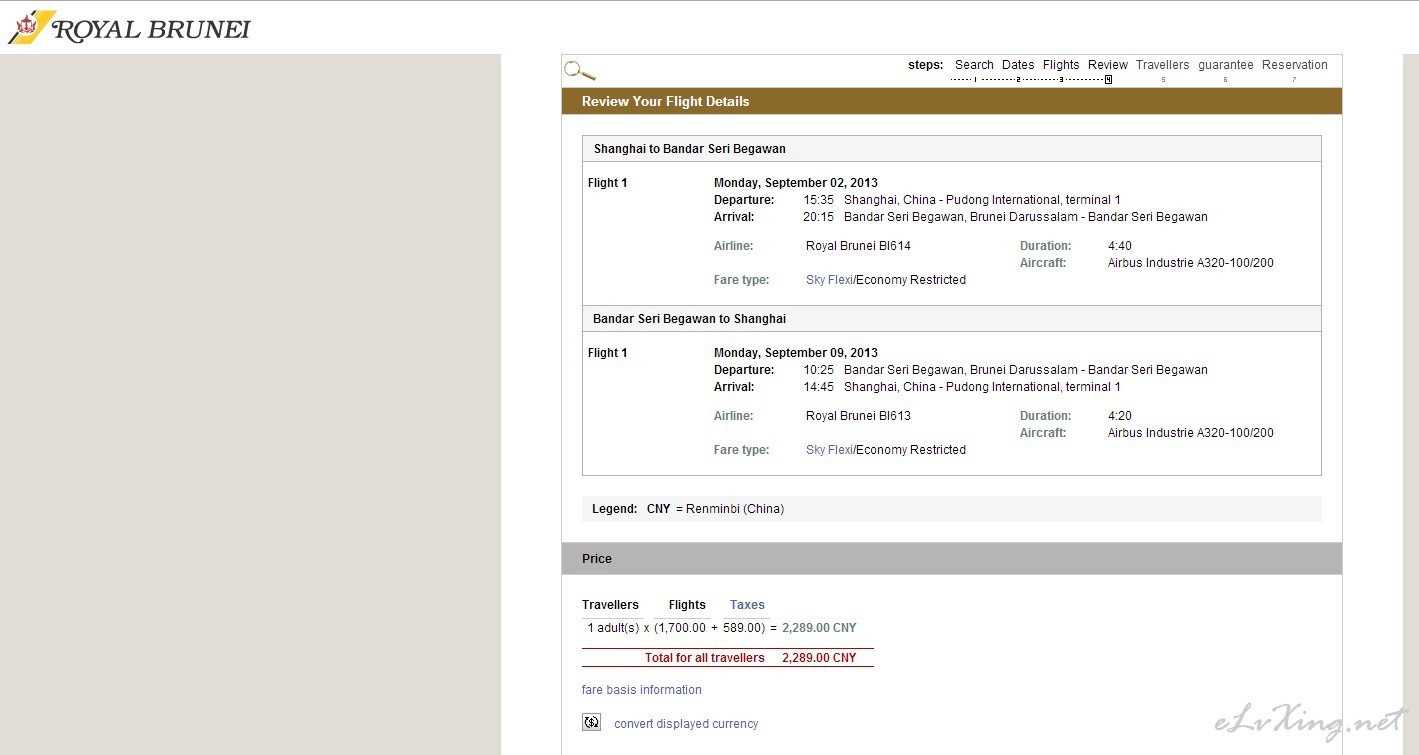The height and width of the screenshot is (755, 1419).
Task: Click the Royal Brunei logo
Action: (129, 27)
